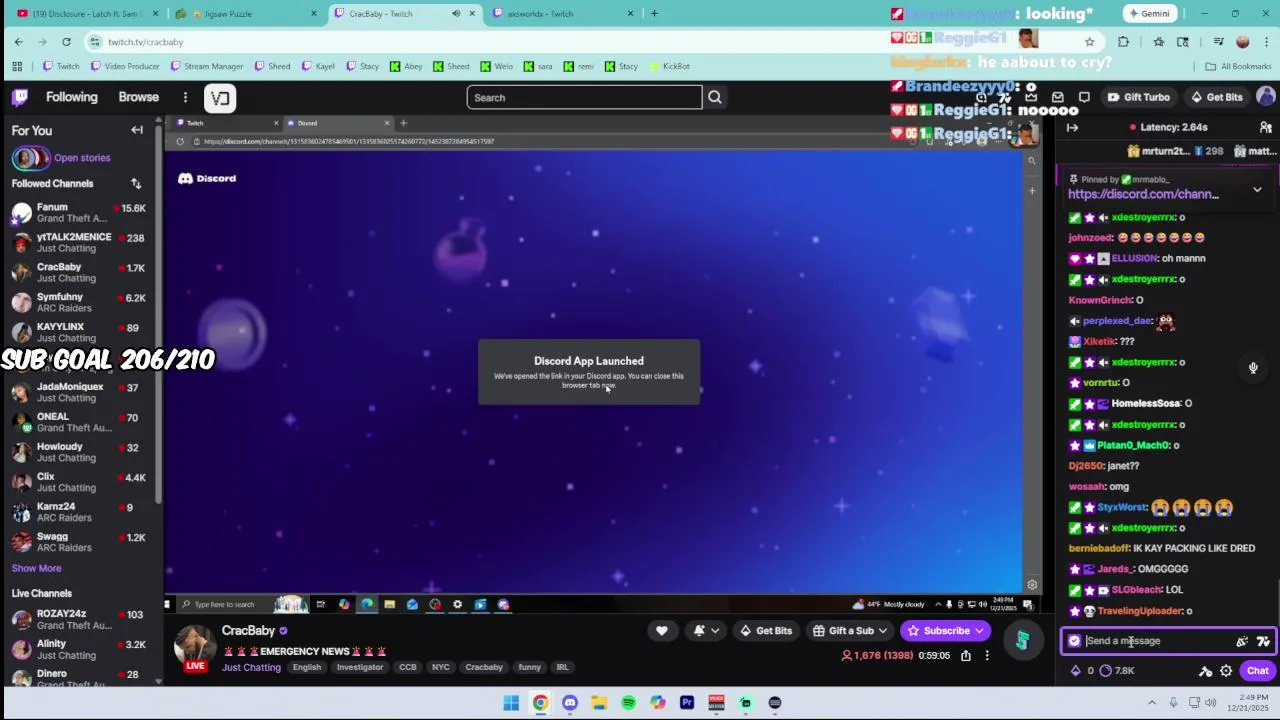
Task: Share the stream via share icon
Action: pyautogui.click(x=966, y=656)
